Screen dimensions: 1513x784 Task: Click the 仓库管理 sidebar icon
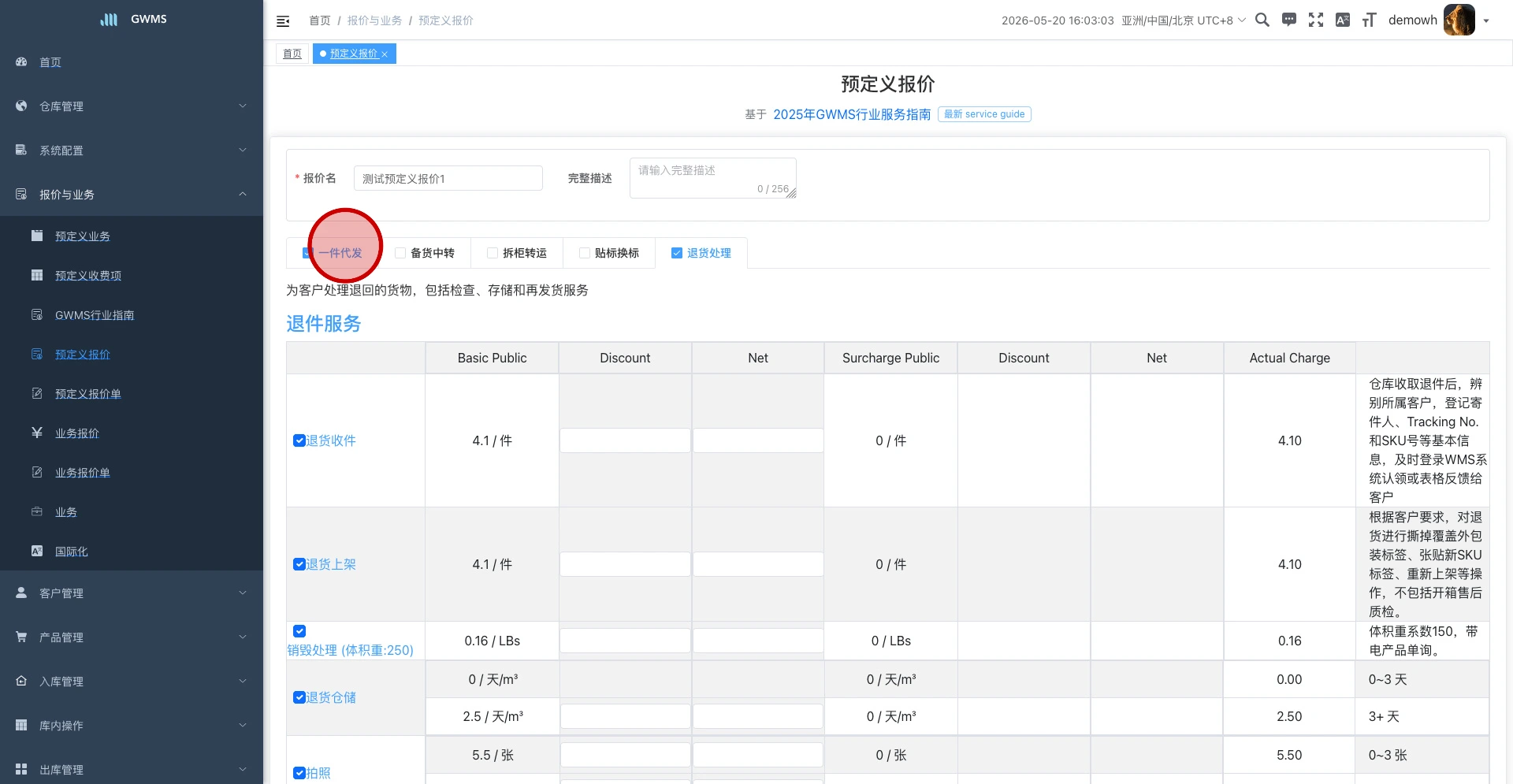tap(21, 106)
